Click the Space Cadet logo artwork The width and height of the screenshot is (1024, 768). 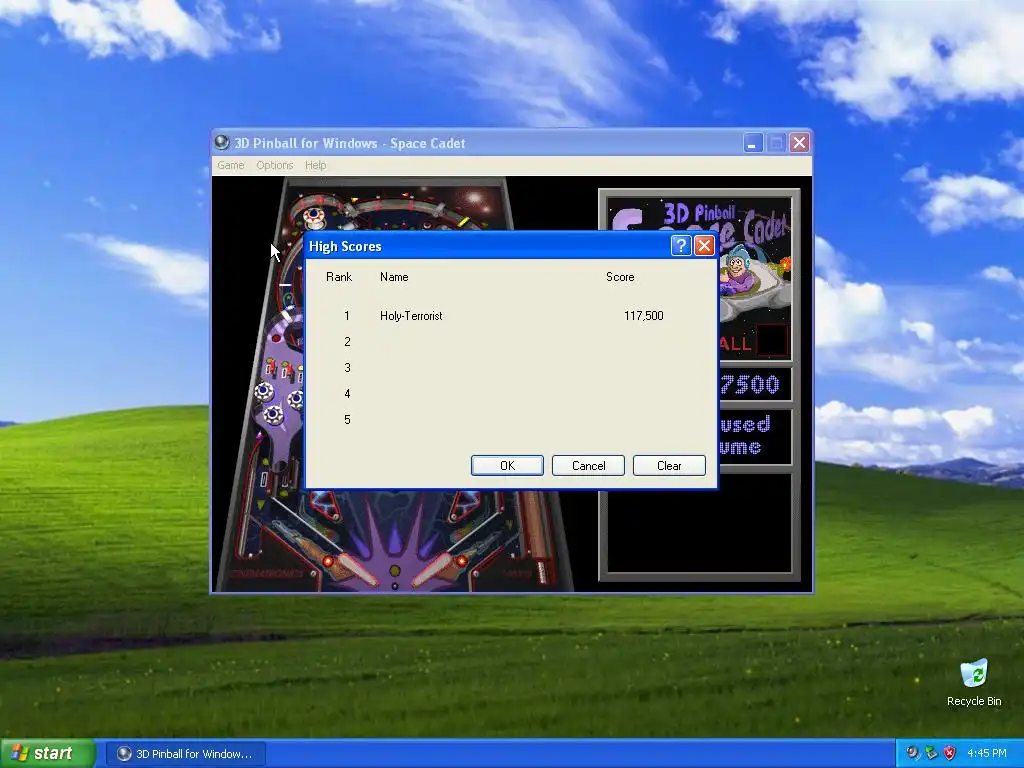pyautogui.click(x=756, y=261)
